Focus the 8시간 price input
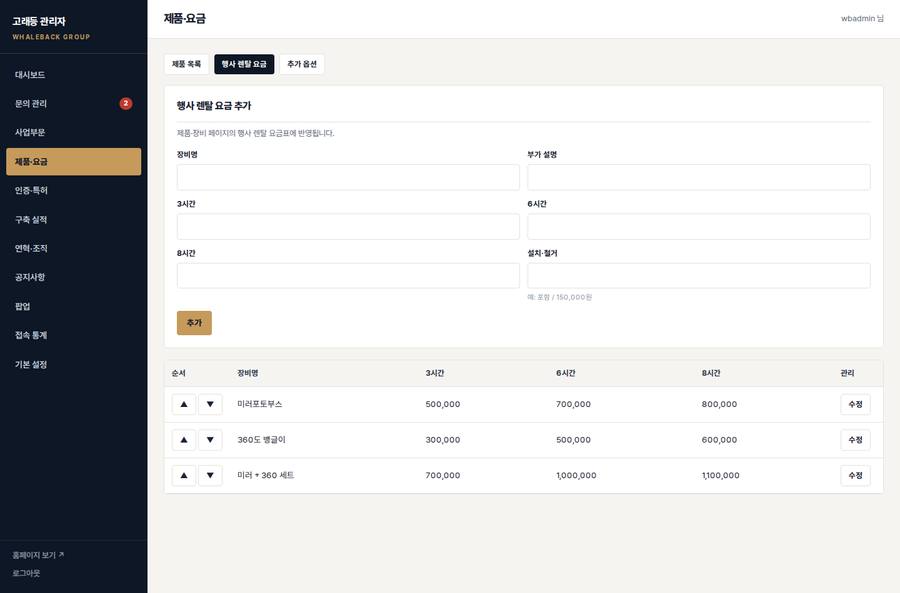Image resolution: width=900 pixels, height=593 pixels. click(x=348, y=276)
